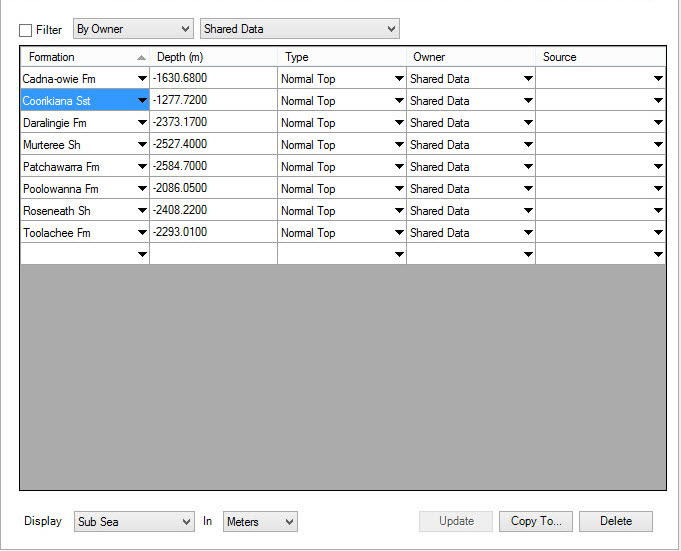Open Type dropdown in Toolachee Fm row
The width and height of the screenshot is (681, 551).
point(400,233)
